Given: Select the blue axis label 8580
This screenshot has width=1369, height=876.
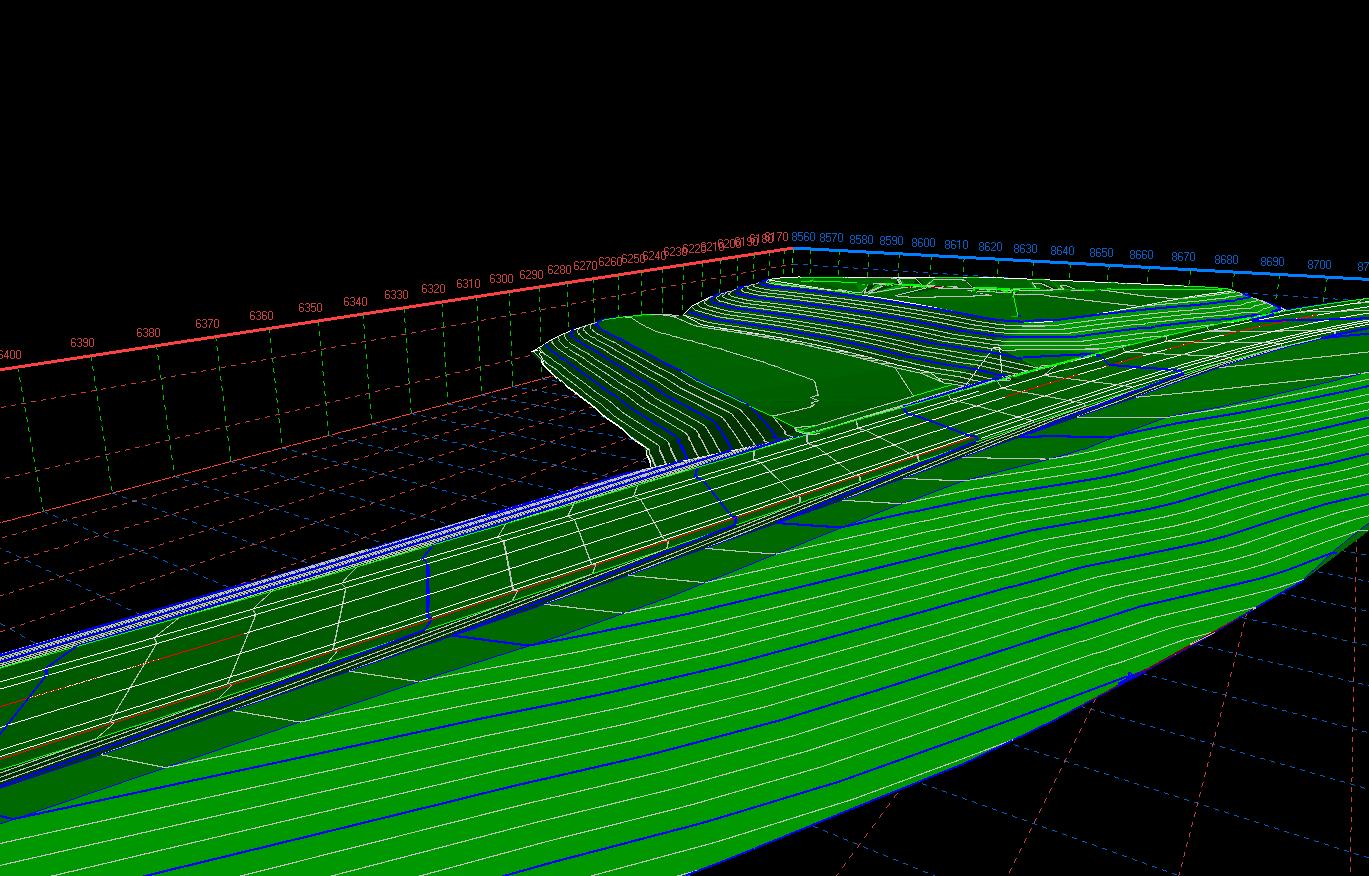Looking at the screenshot, I should click(x=861, y=240).
